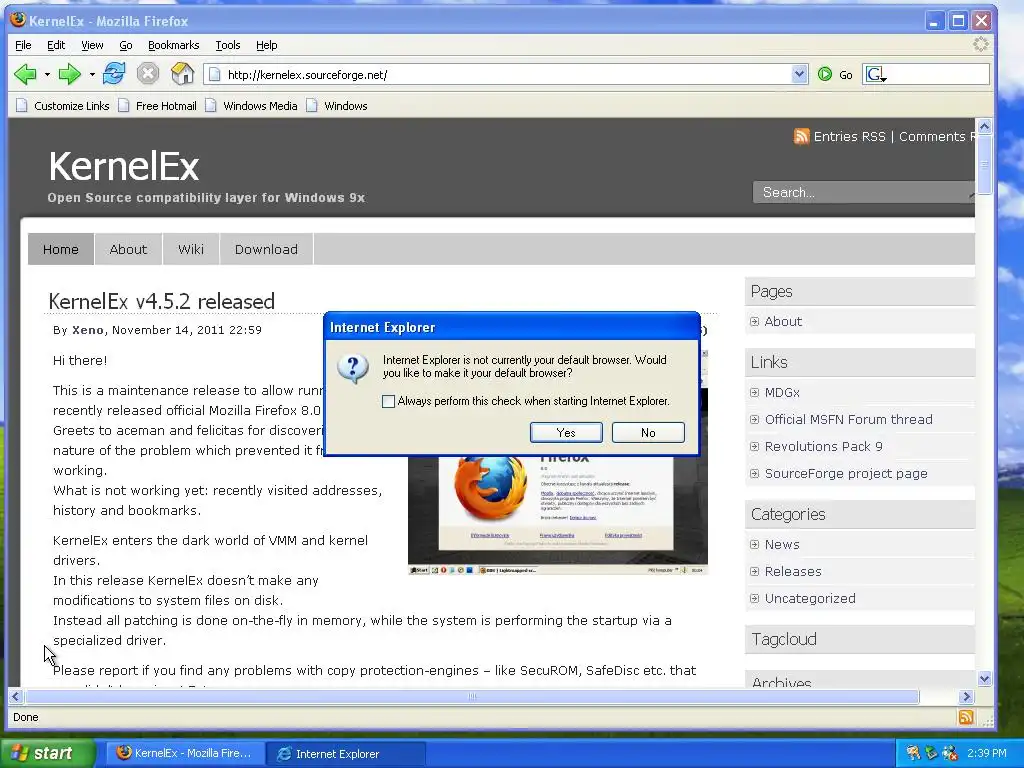
Task: Click the Entries RSS feed icon
Action: [x=801, y=136]
